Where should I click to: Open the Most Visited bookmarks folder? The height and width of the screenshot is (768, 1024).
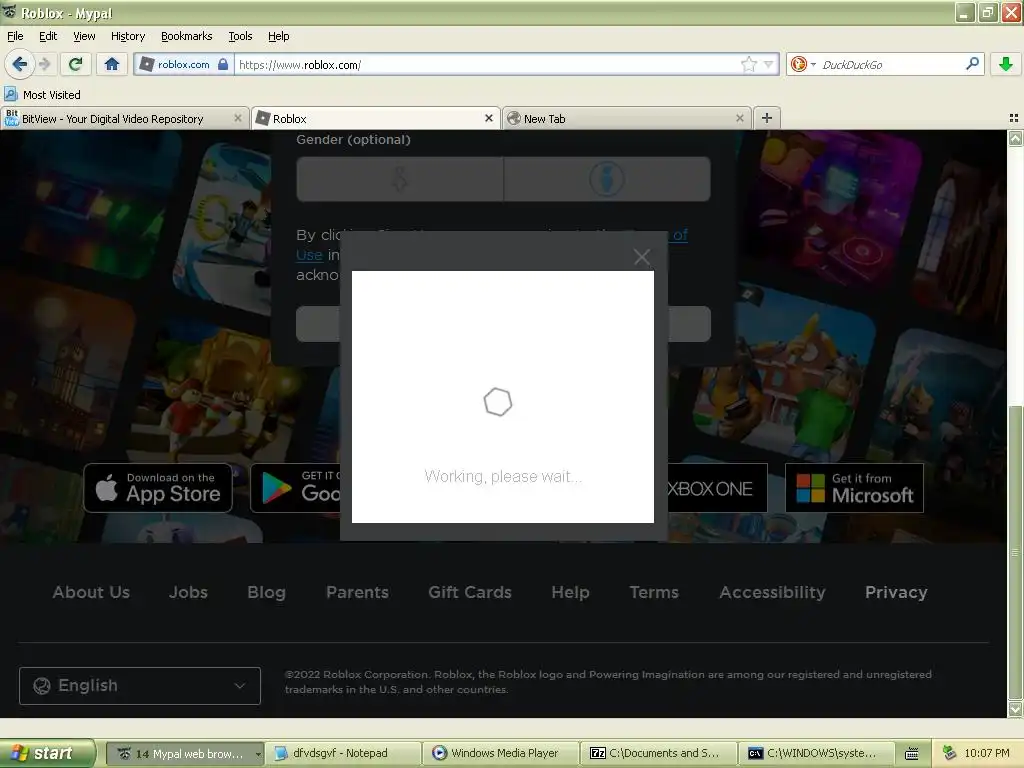tap(43, 95)
